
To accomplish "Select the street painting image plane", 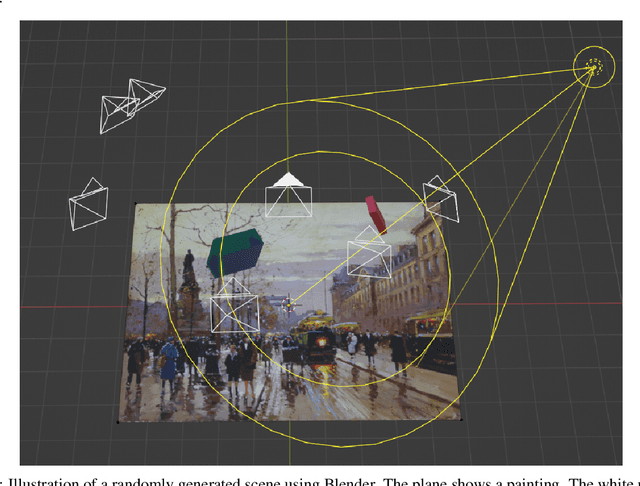I will click(x=289, y=312).
